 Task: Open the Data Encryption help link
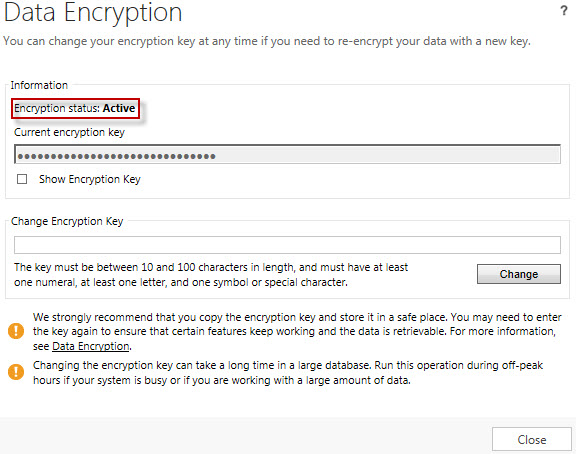[91, 346]
